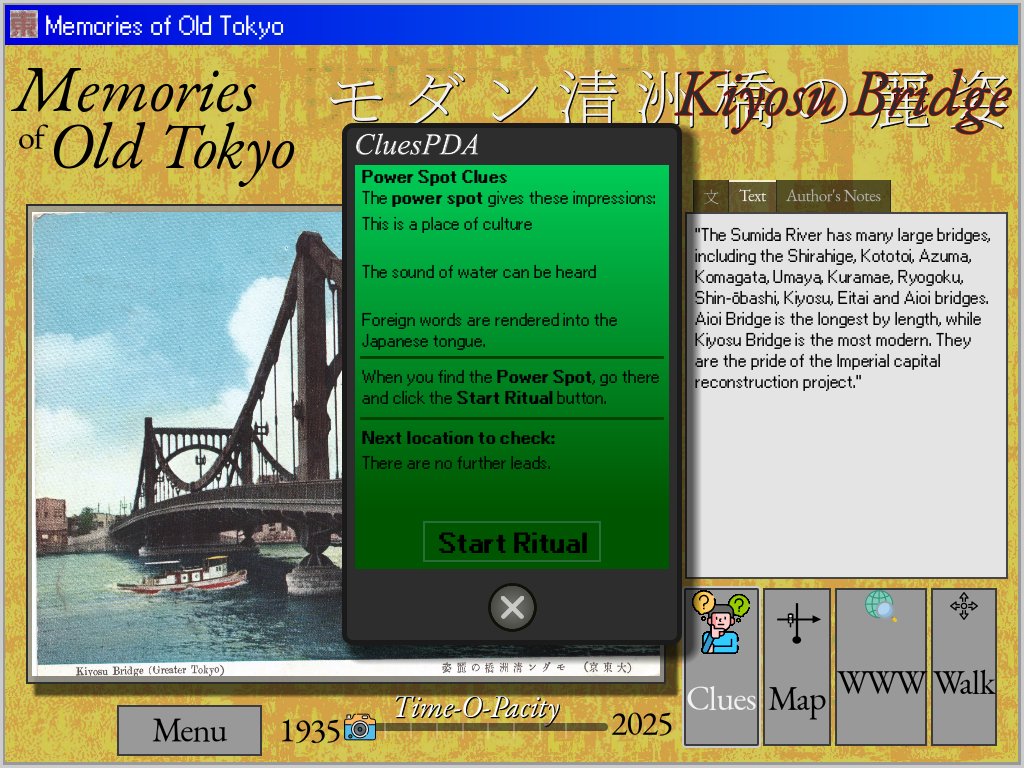Click the 'Kiyosu Bridge (Greater Tokyo)' caption

tap(150, 670)
